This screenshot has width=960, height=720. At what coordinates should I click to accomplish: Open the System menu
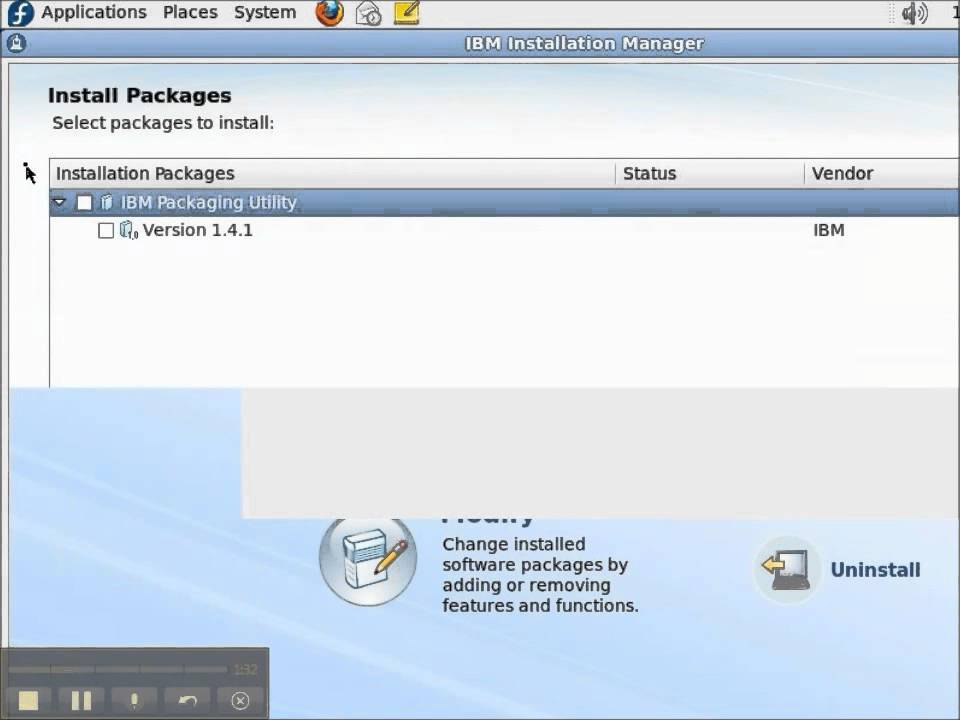[264, 12]
